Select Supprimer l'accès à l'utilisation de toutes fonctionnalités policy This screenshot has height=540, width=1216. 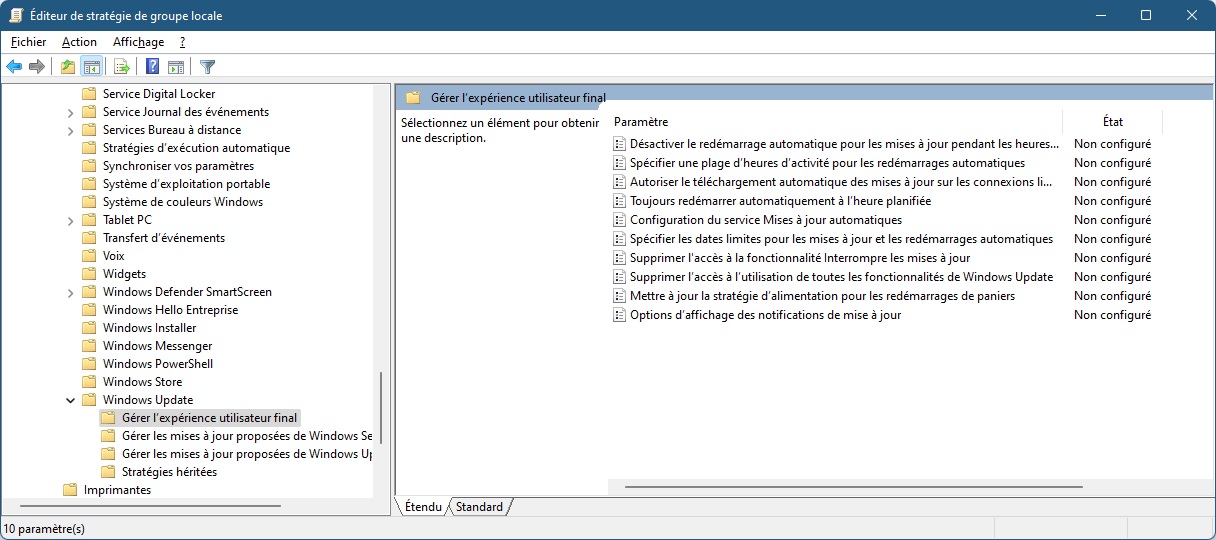coord(841,277)
